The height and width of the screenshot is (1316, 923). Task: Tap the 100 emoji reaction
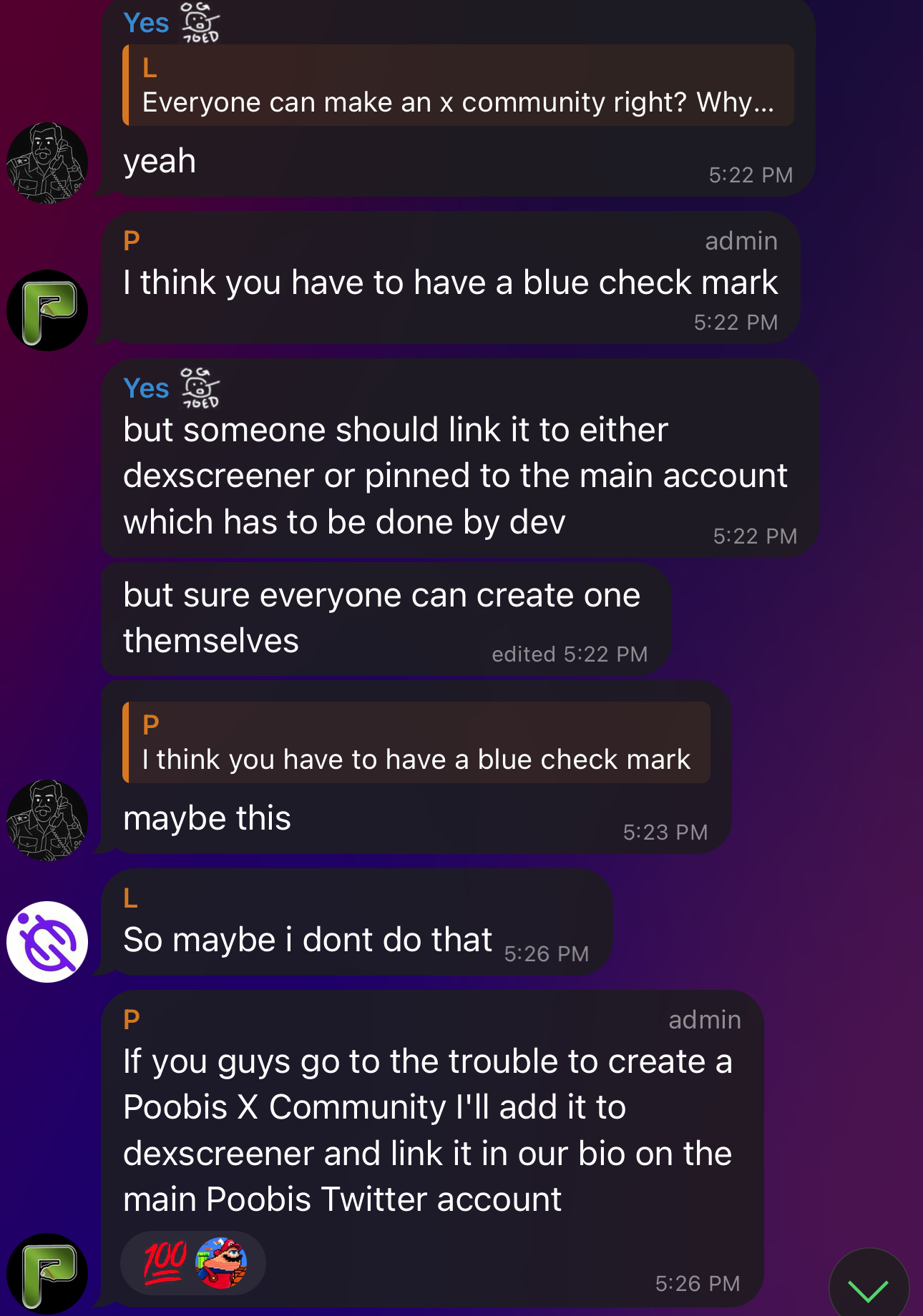[165, 1263]
